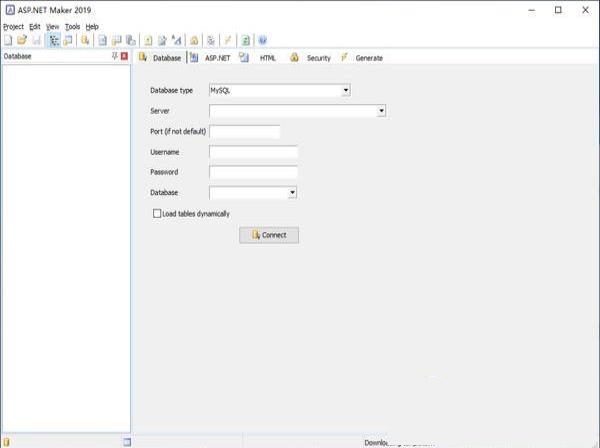Click the page-with-pencil toolbar icon

click(x=162, y=40)
